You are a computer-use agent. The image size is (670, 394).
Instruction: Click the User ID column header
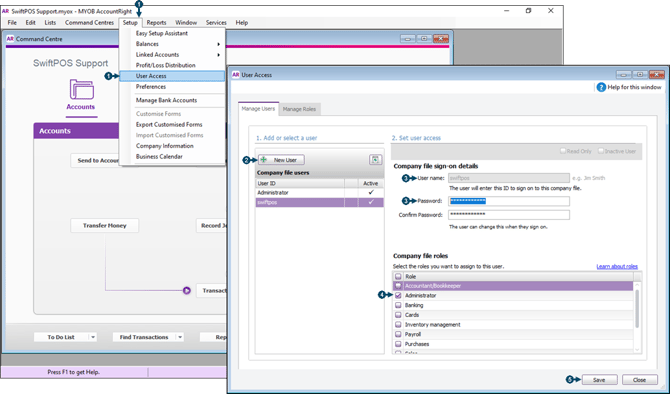coord(300,183)
